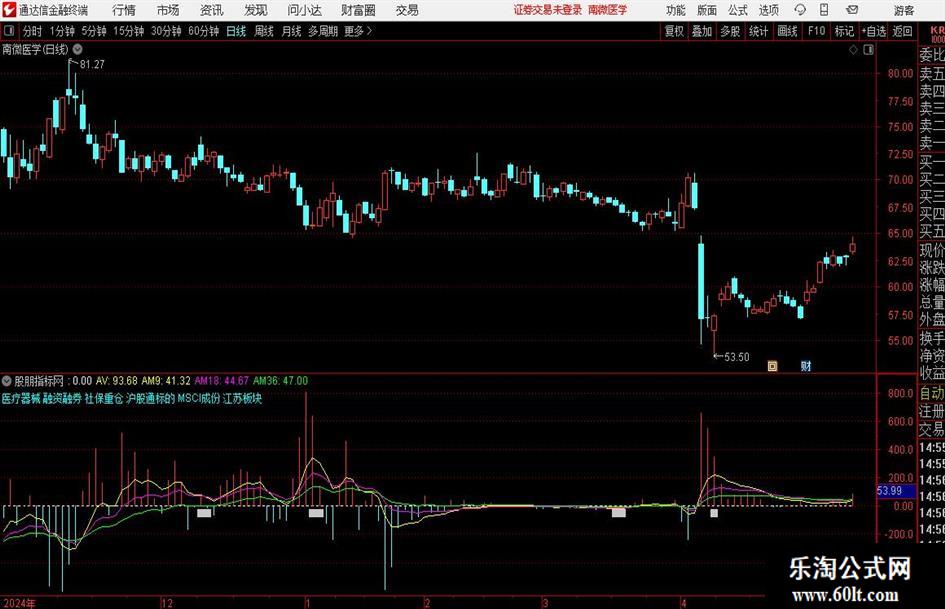Viewport: 945px width, 609px height.
Task: Open the dropdown beside 南微医学(日线) title
Action: [78, 49]
